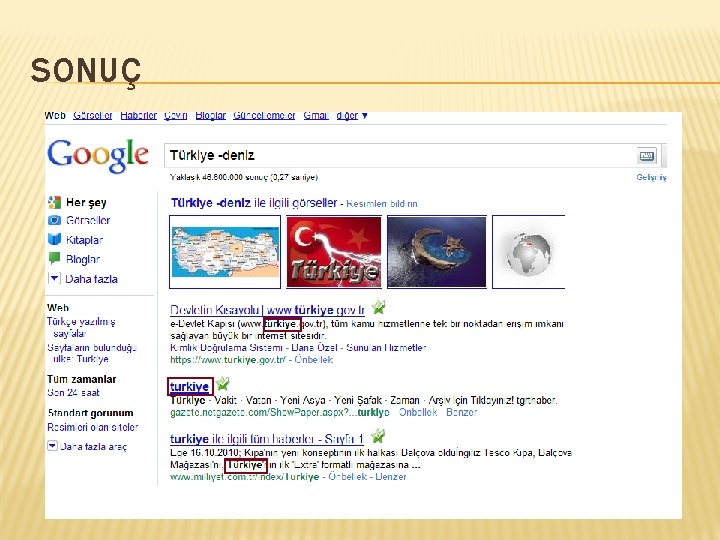Open the turkiye result title link
The width and height of the screenshot is (720, 540).
[190, 387]
